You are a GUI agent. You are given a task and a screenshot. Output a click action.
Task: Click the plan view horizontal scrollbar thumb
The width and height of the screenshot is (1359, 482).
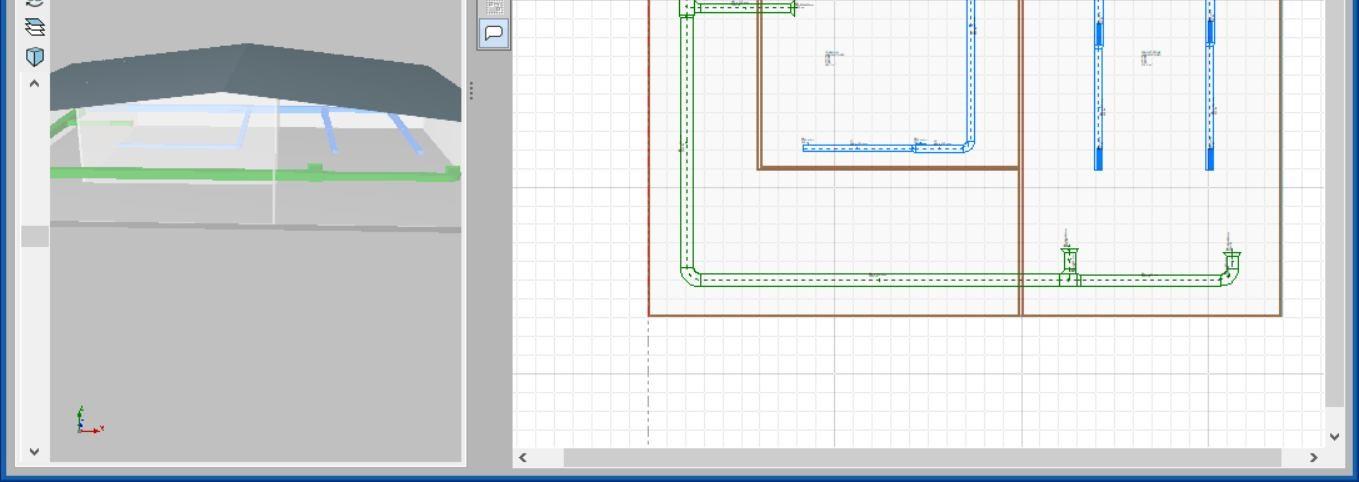[x=920, y=457]
